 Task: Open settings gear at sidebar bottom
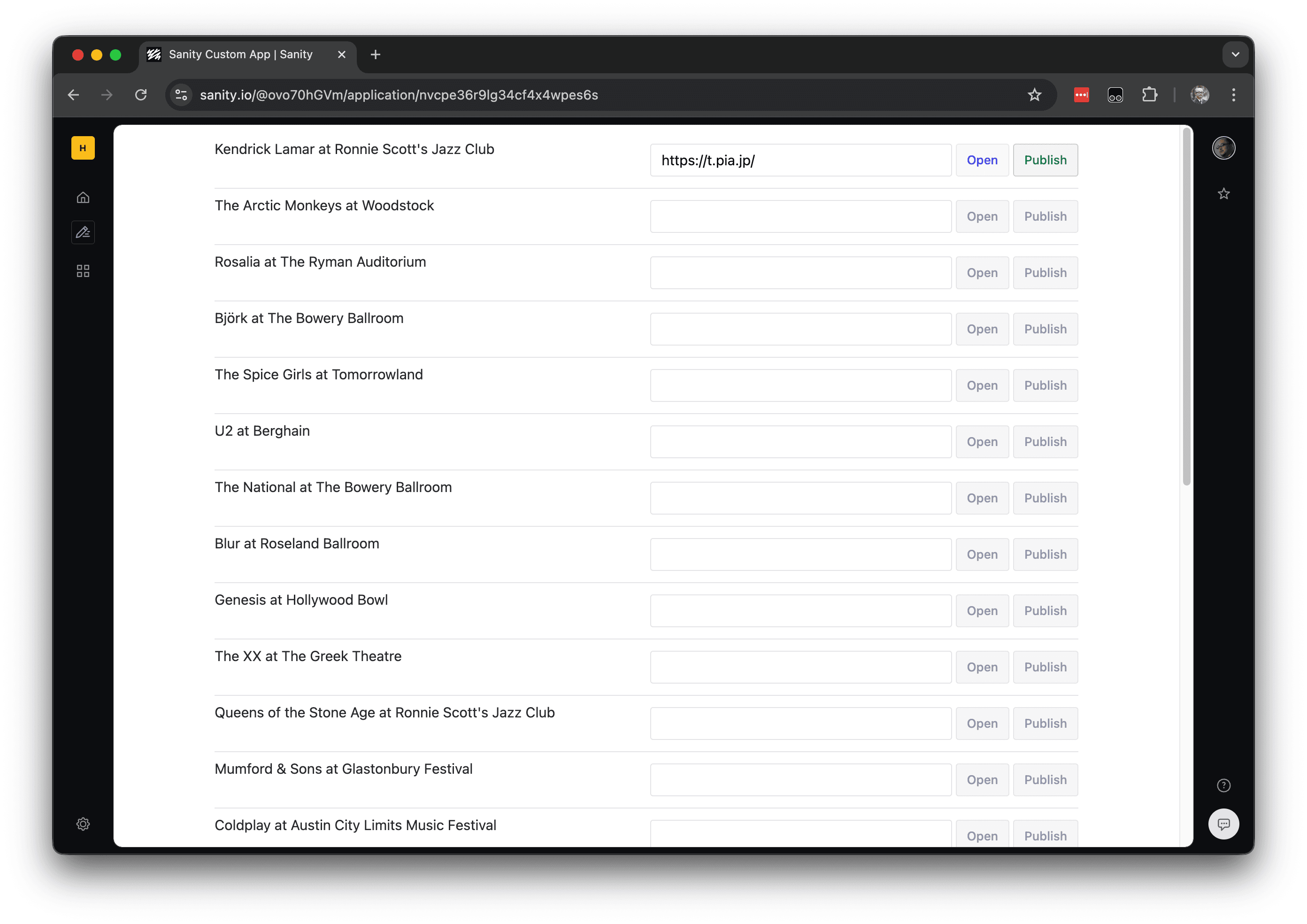[83, 824]
